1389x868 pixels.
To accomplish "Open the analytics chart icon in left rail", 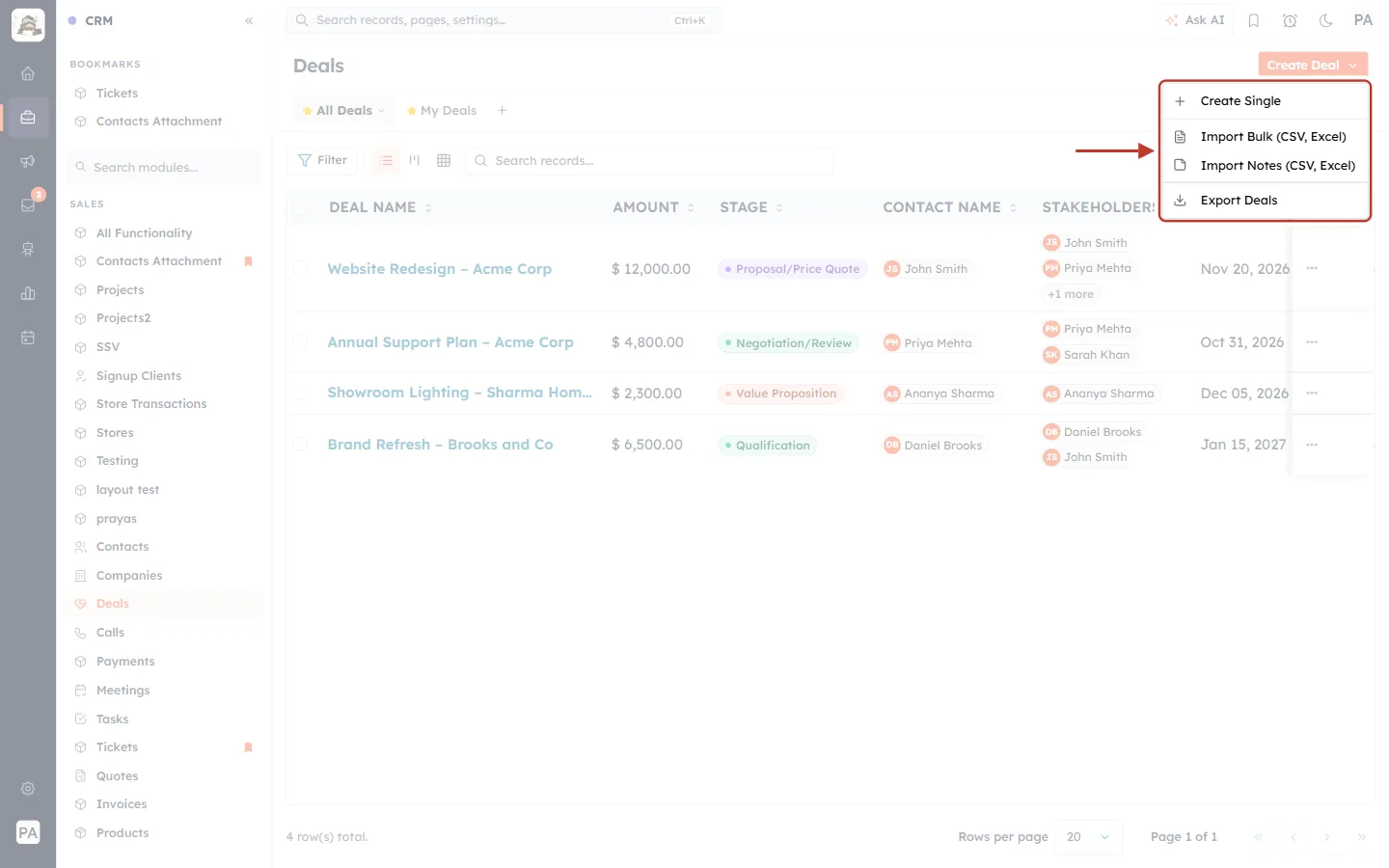I will 28,293.
